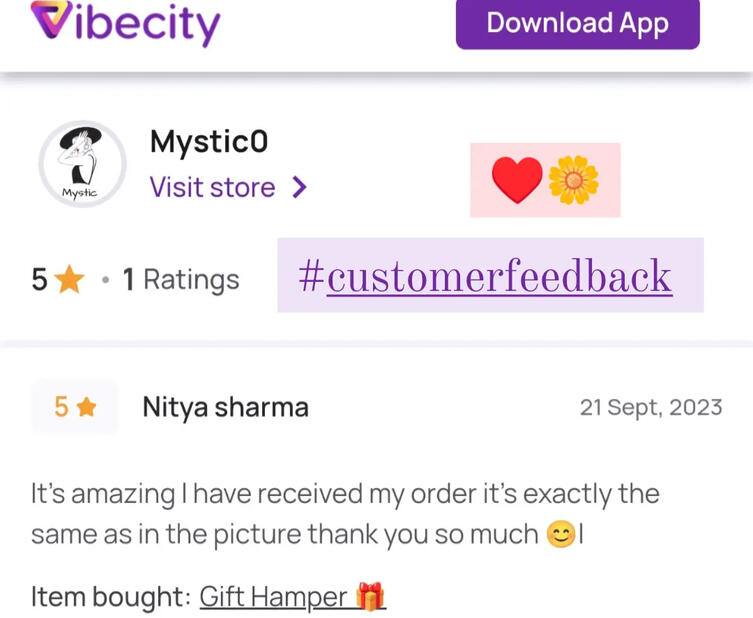The height and width of the screenshot is (618, 753).
Task: Click the gift box emoji icon
Action: [x=370, y=596]
